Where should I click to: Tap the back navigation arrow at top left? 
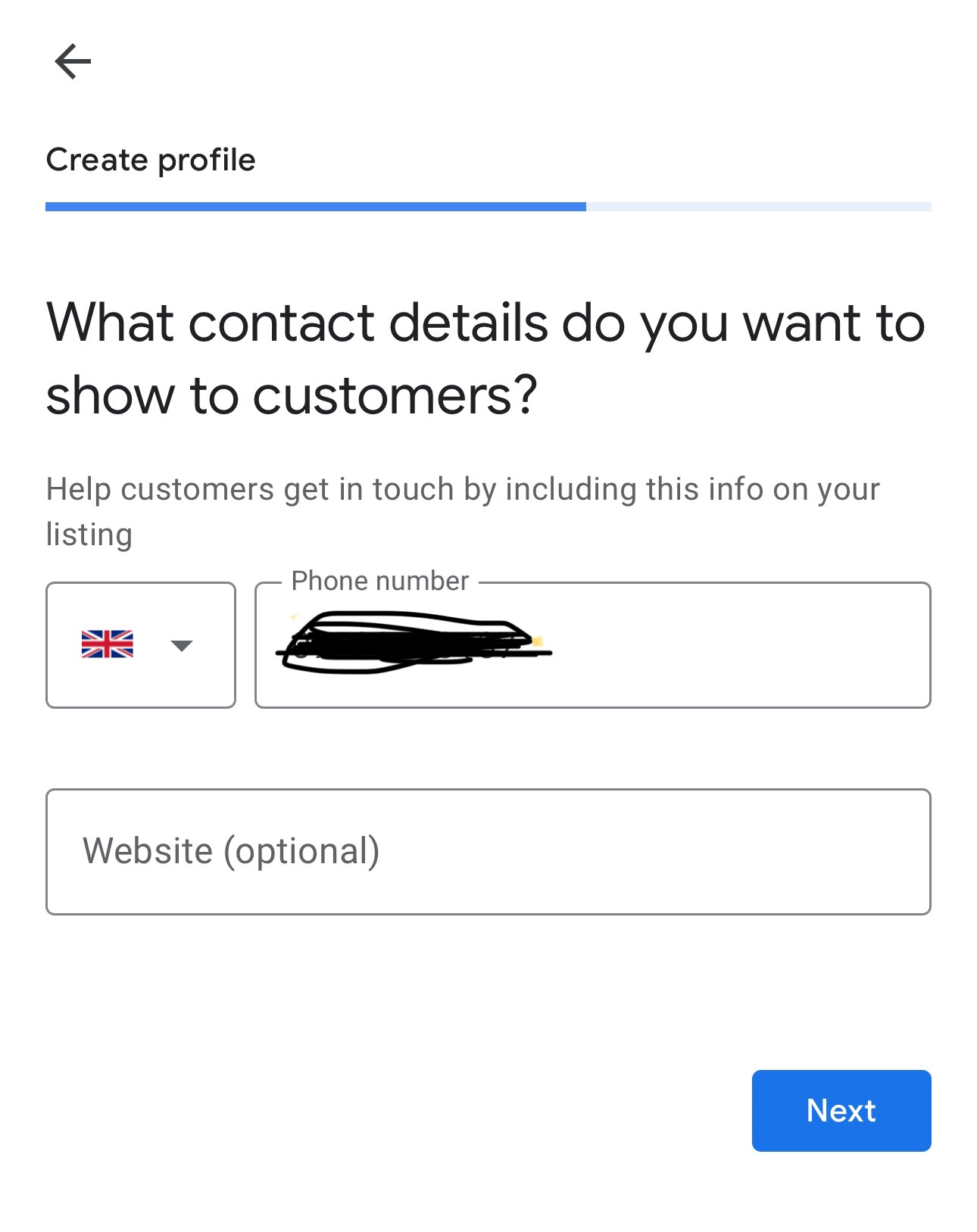(x=72, y=60)
